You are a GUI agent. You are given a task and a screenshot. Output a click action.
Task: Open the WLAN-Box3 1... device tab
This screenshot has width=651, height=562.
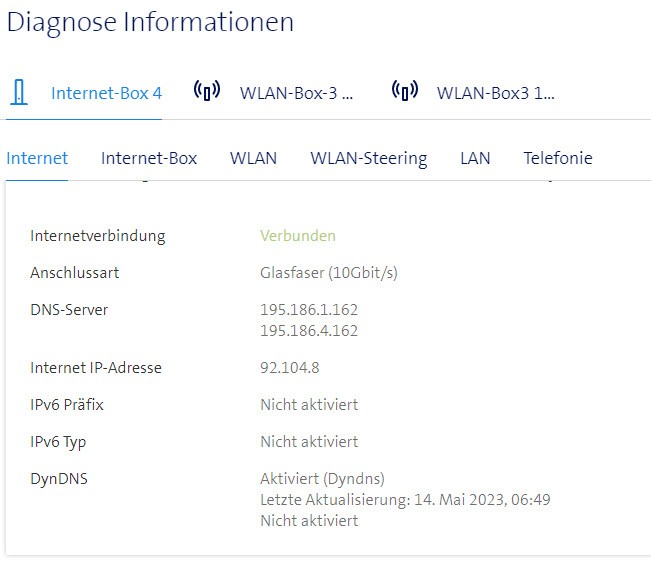[x=495, y=93]
